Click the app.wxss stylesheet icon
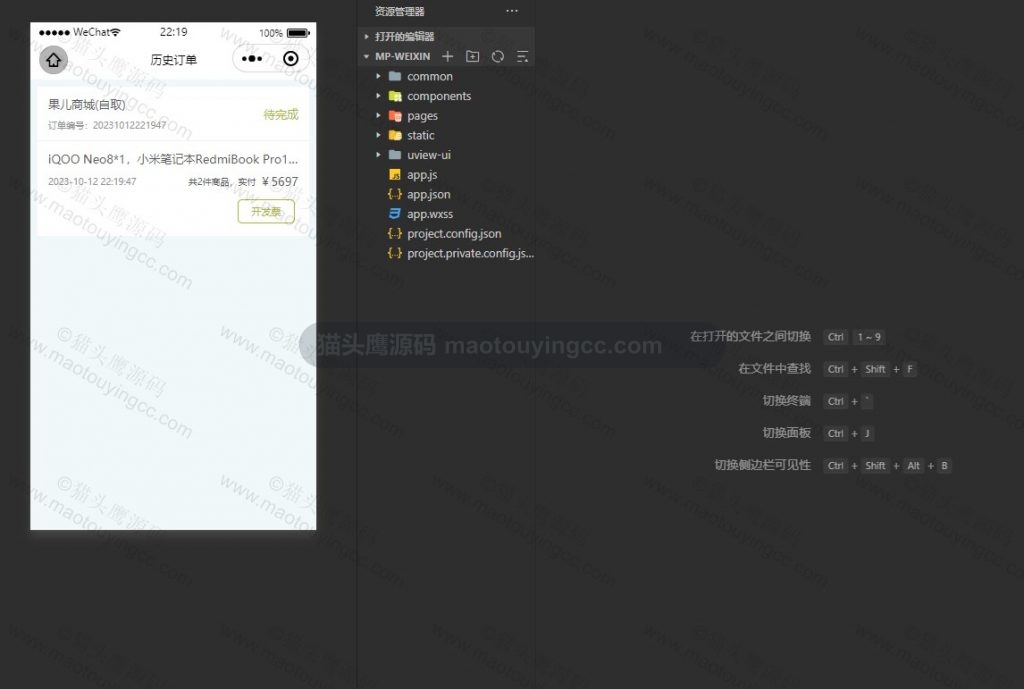1024x689 pixels. click(394, 214)
